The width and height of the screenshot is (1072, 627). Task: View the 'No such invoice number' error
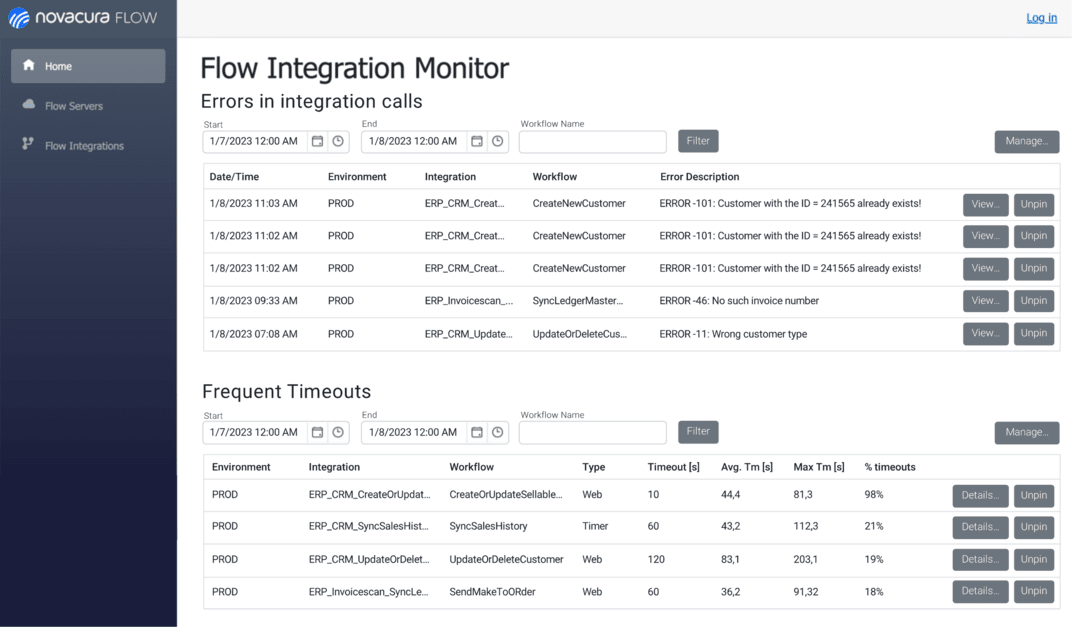985,301
